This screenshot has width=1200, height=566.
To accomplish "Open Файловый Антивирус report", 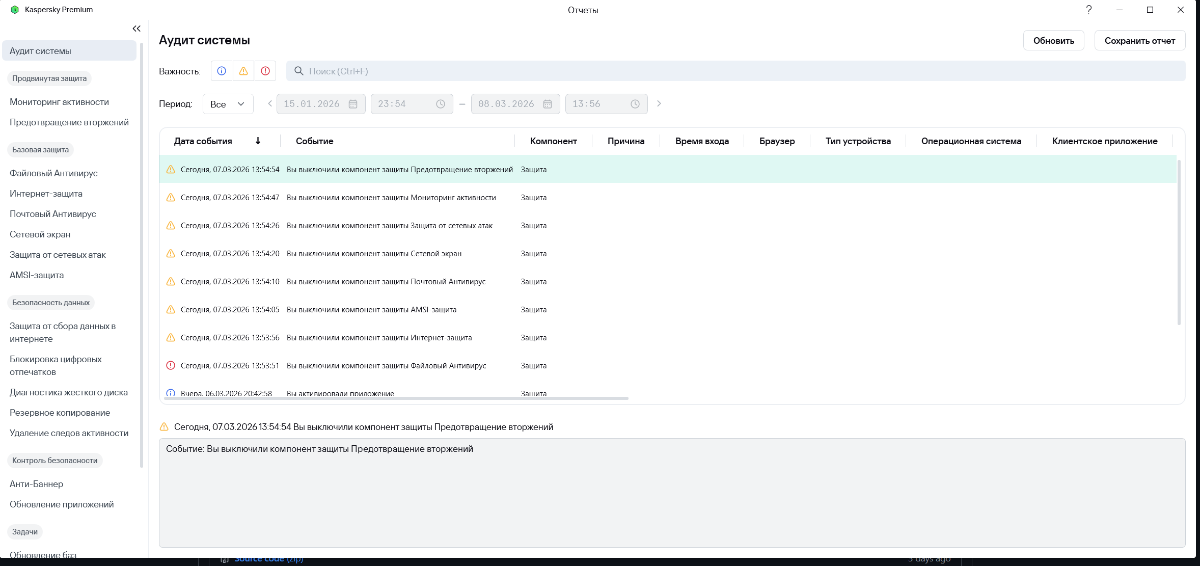I will tap(53, 173).
